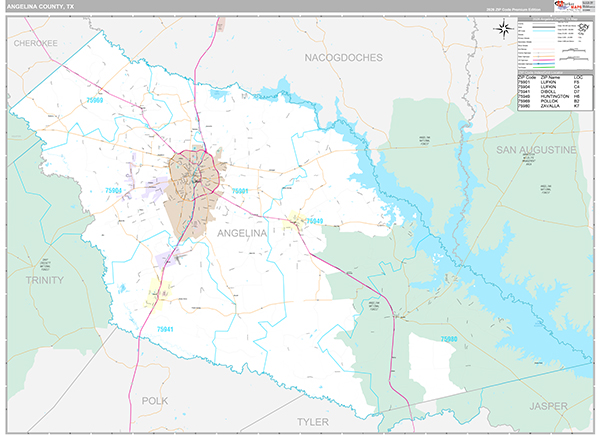Viewport: 600px width, 435px height.
Task: Click the green line swatch in the legend
Action: [x=544, y=67]
